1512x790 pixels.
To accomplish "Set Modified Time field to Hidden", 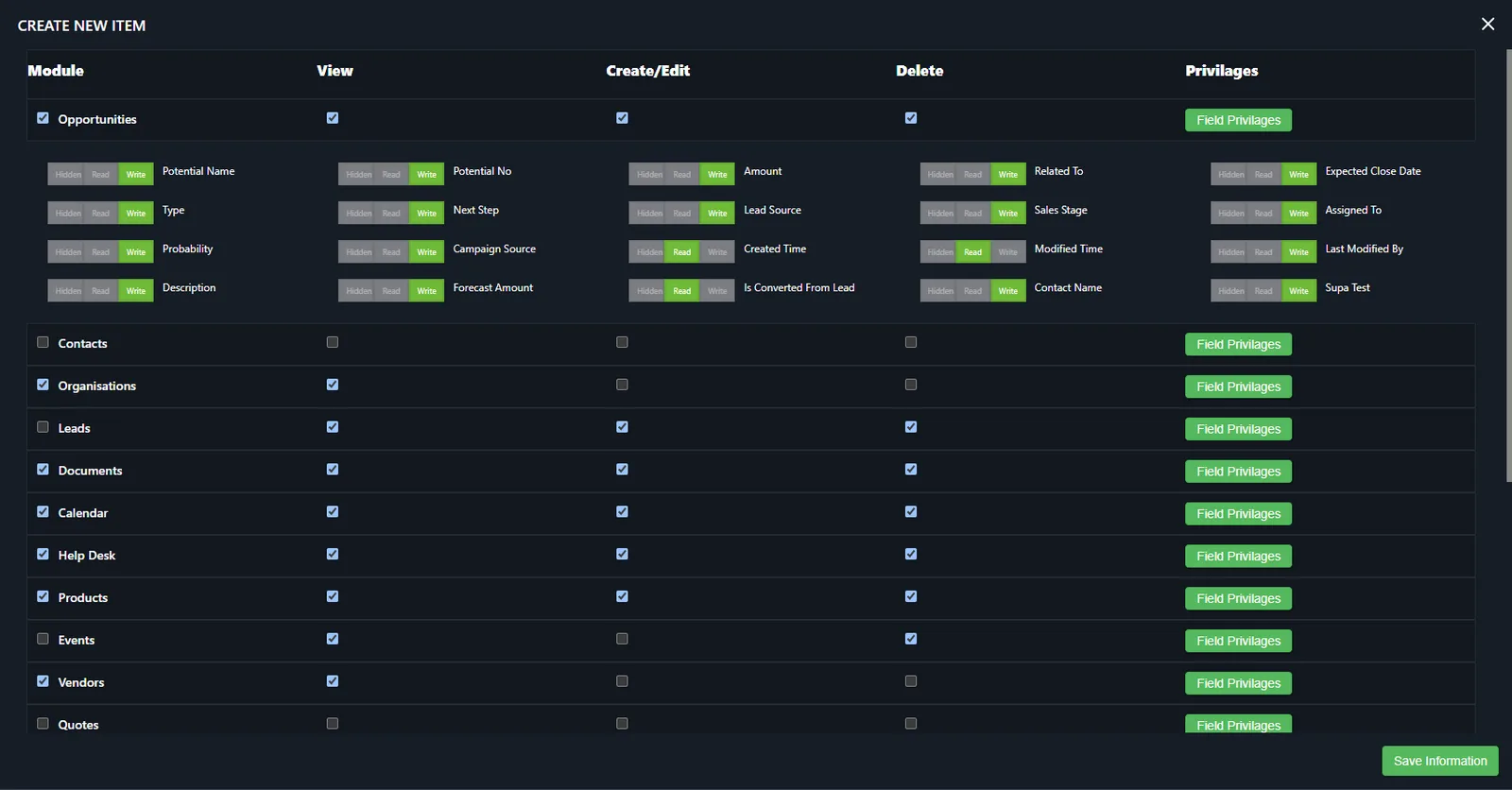I will pos(940,252).
